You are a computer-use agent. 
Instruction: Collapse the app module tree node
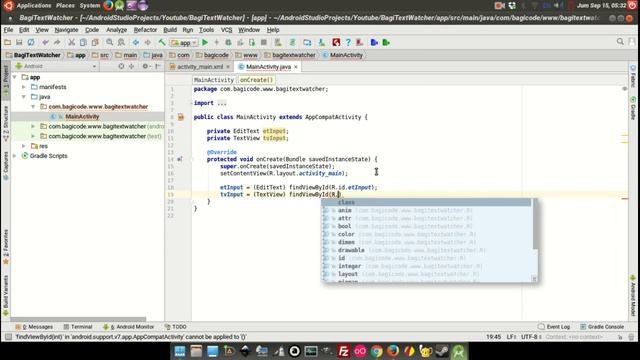(x=15, y=77)
